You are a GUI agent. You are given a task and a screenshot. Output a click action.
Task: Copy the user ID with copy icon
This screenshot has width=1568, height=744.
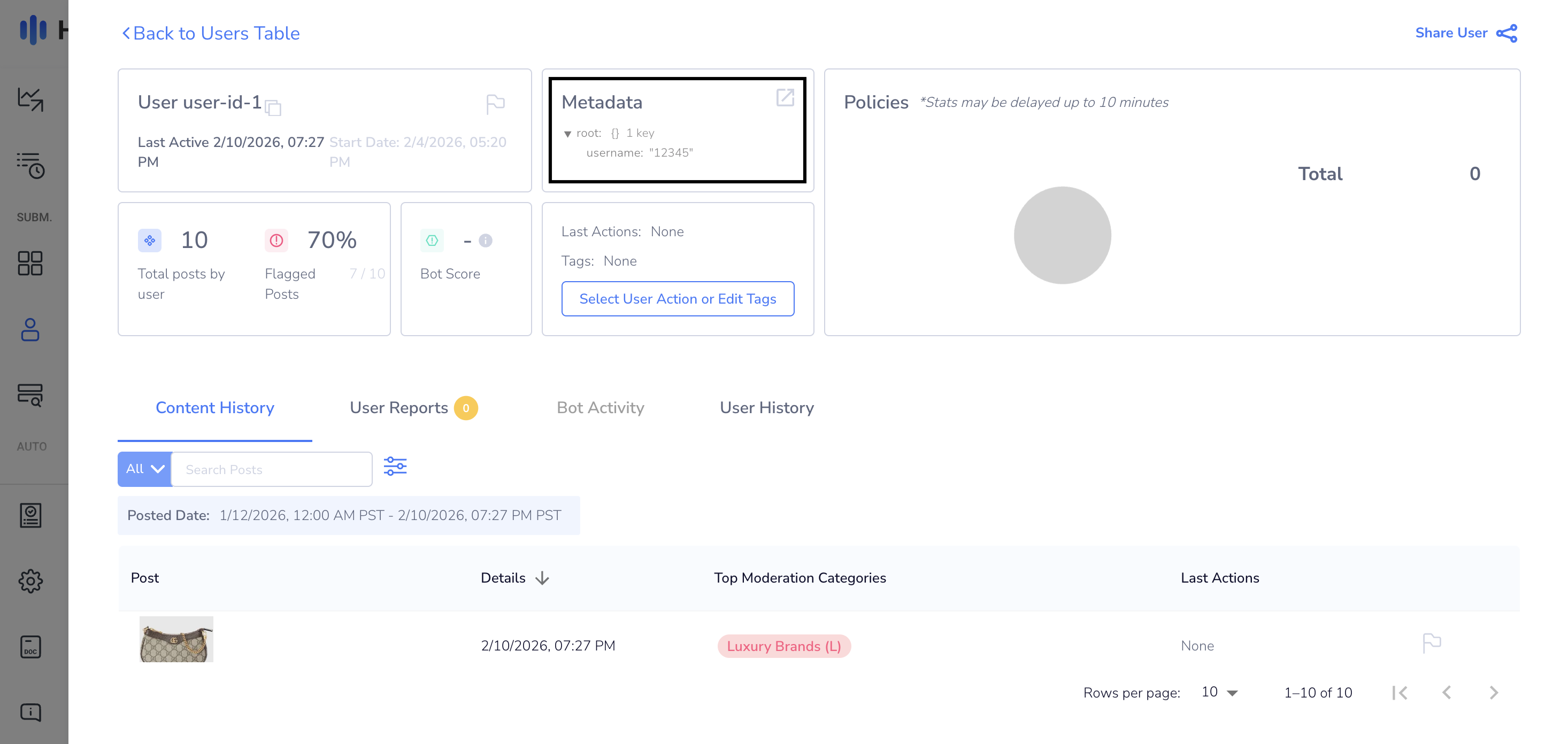pyautogui.click(x=273, y=107)
